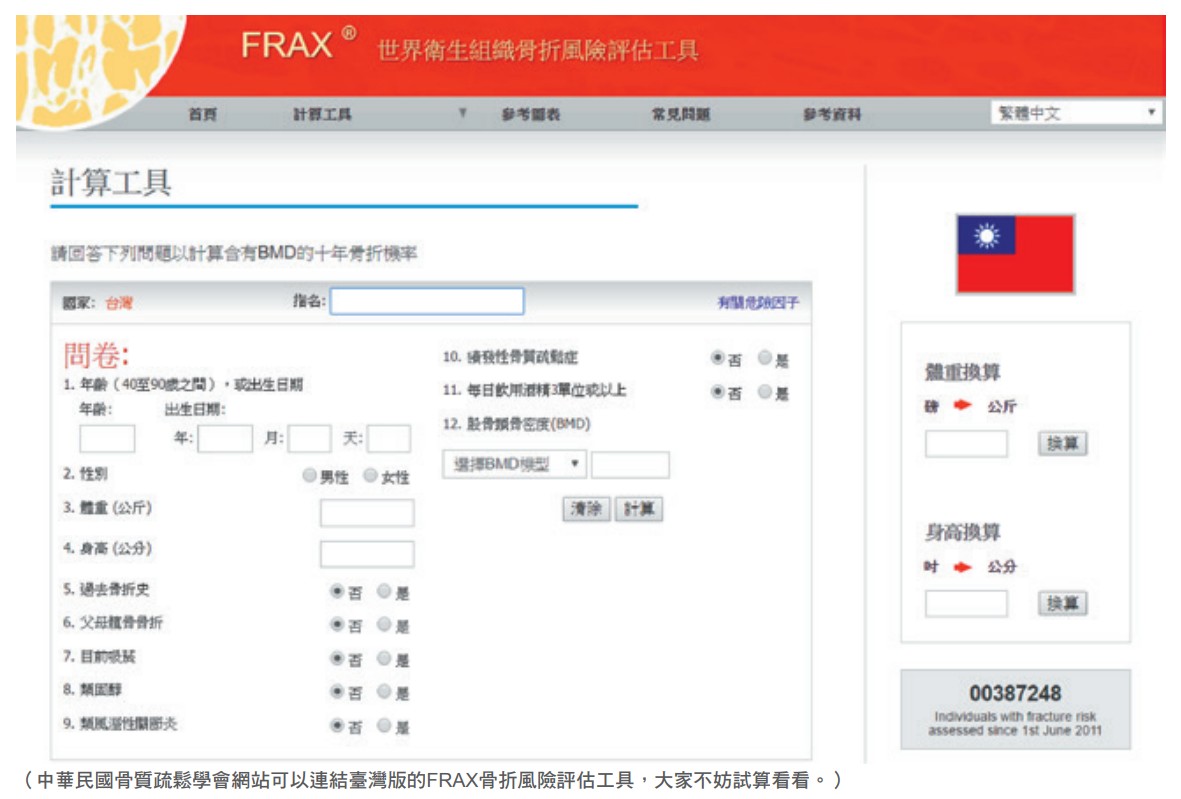
Task: Click the FRAX logo in header
Action: (x=298, y=44)
